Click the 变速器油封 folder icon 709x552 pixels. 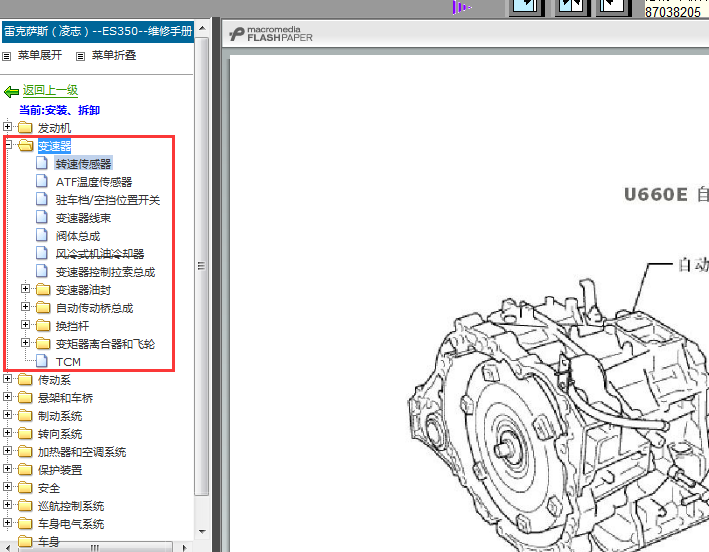click(x=43, y=289)
